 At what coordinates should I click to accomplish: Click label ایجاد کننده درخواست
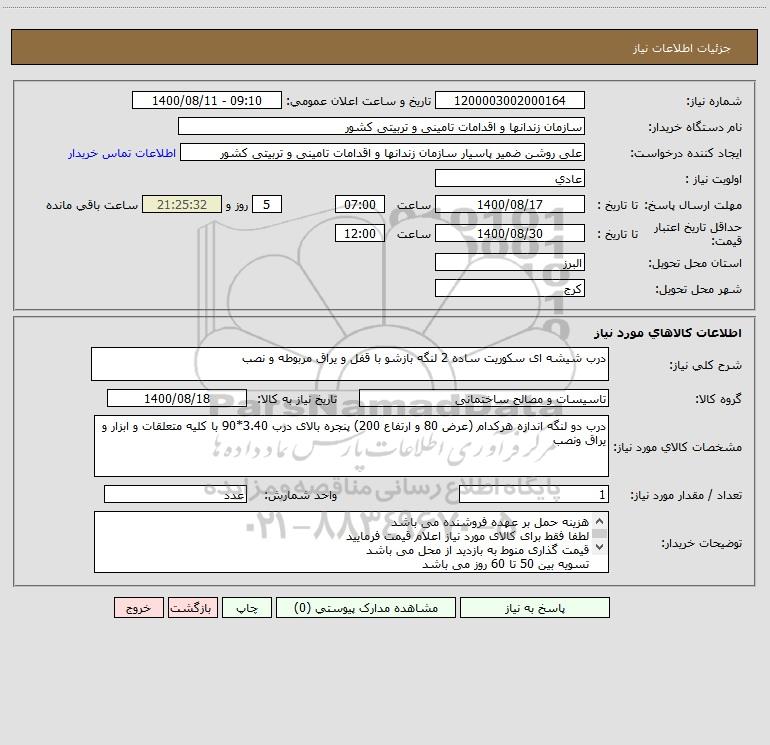tap(686, 153)
